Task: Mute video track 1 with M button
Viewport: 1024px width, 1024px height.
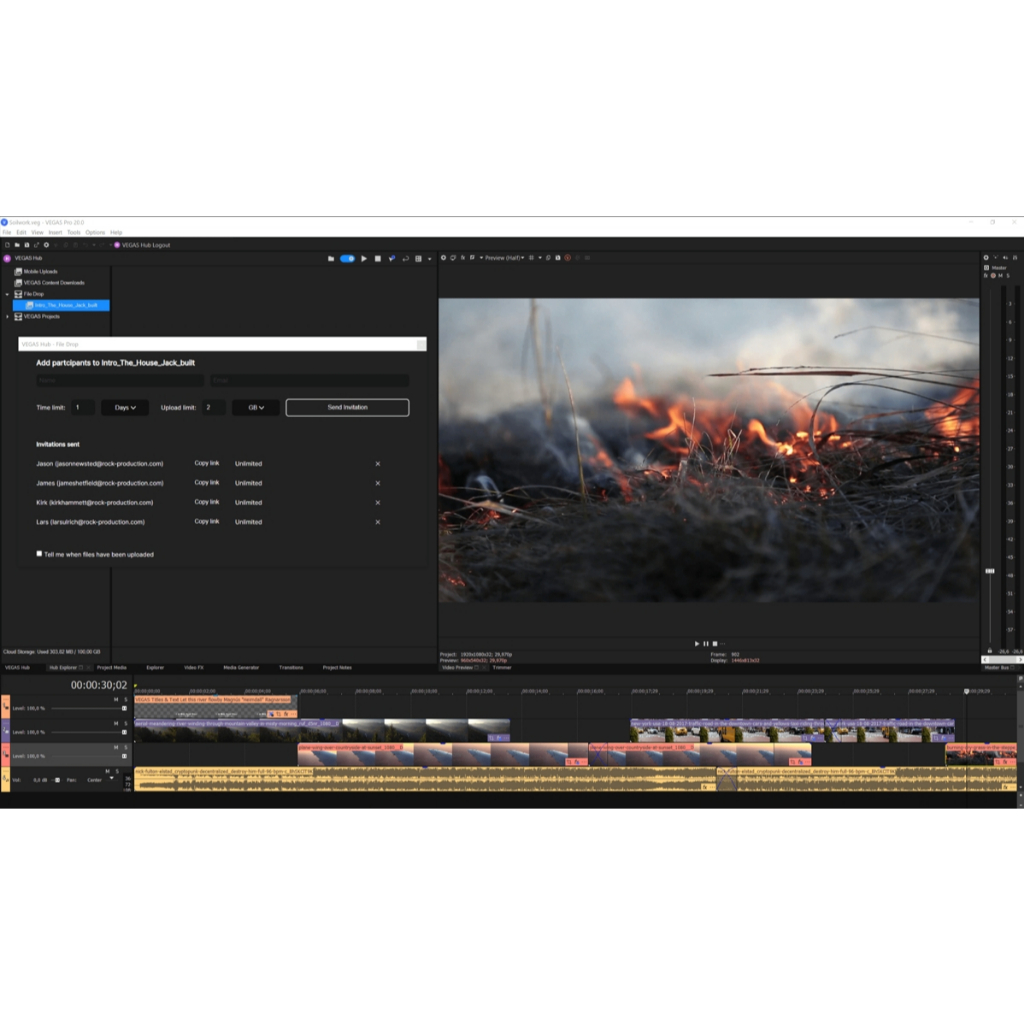Action: [116, 699]
